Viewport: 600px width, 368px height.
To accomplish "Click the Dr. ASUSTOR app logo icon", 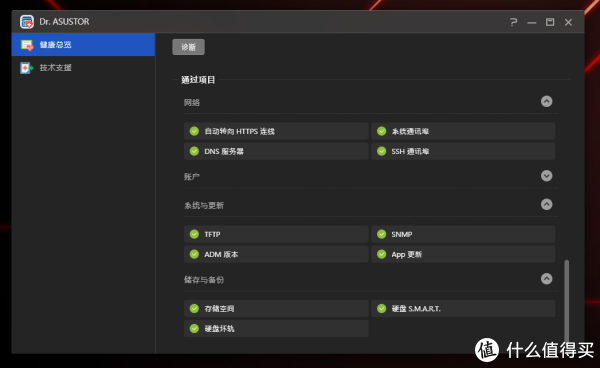I will click(x=27, y=22).
